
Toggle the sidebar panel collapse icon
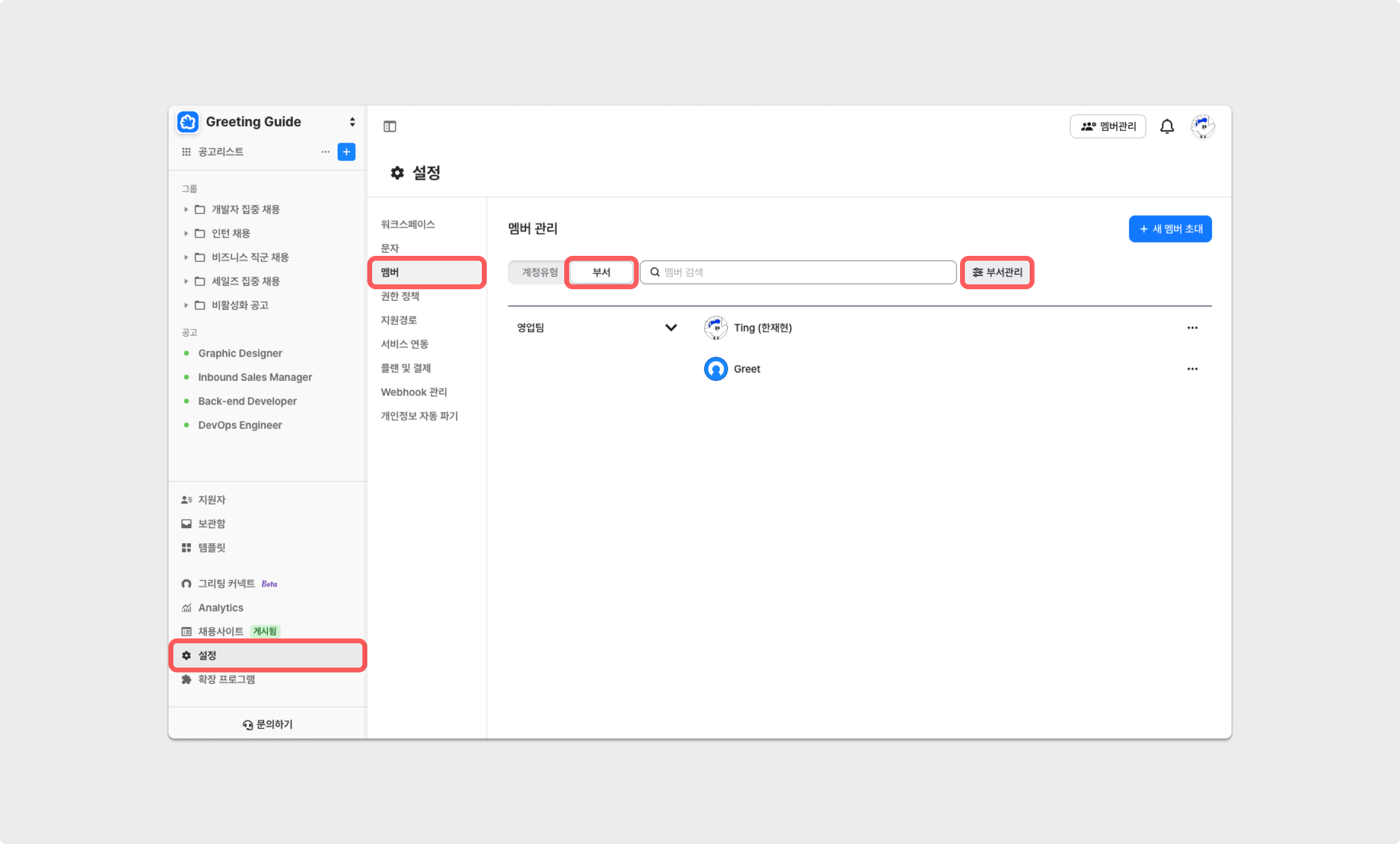(390, 126)
